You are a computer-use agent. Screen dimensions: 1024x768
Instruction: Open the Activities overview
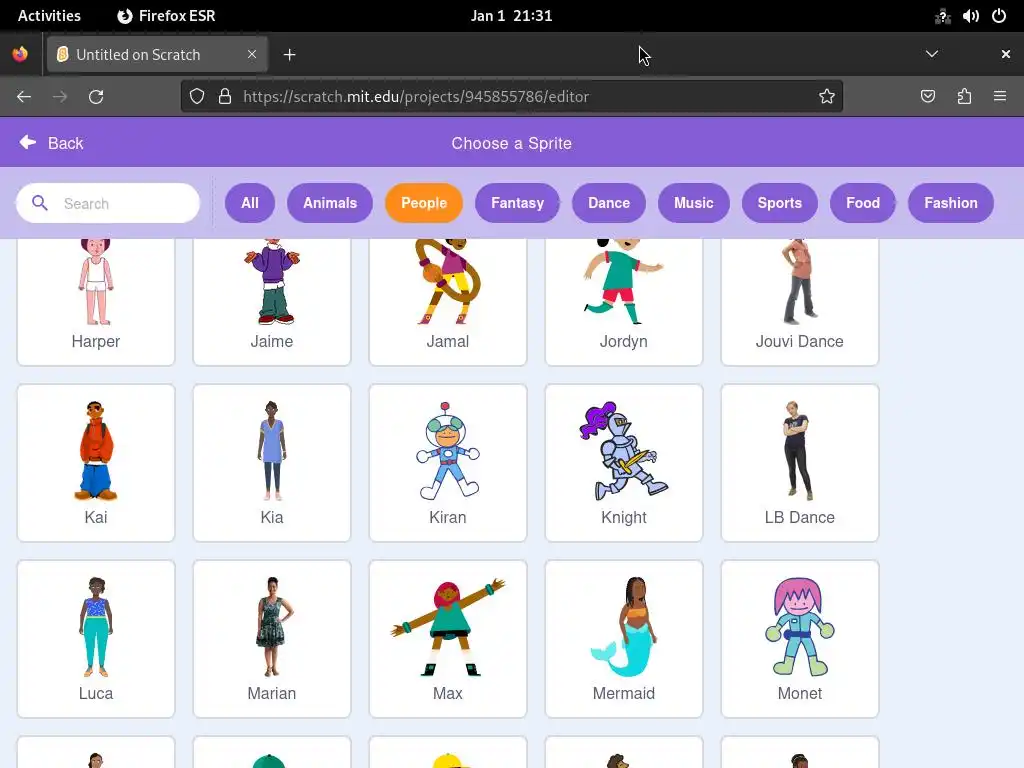click(49, 16)
